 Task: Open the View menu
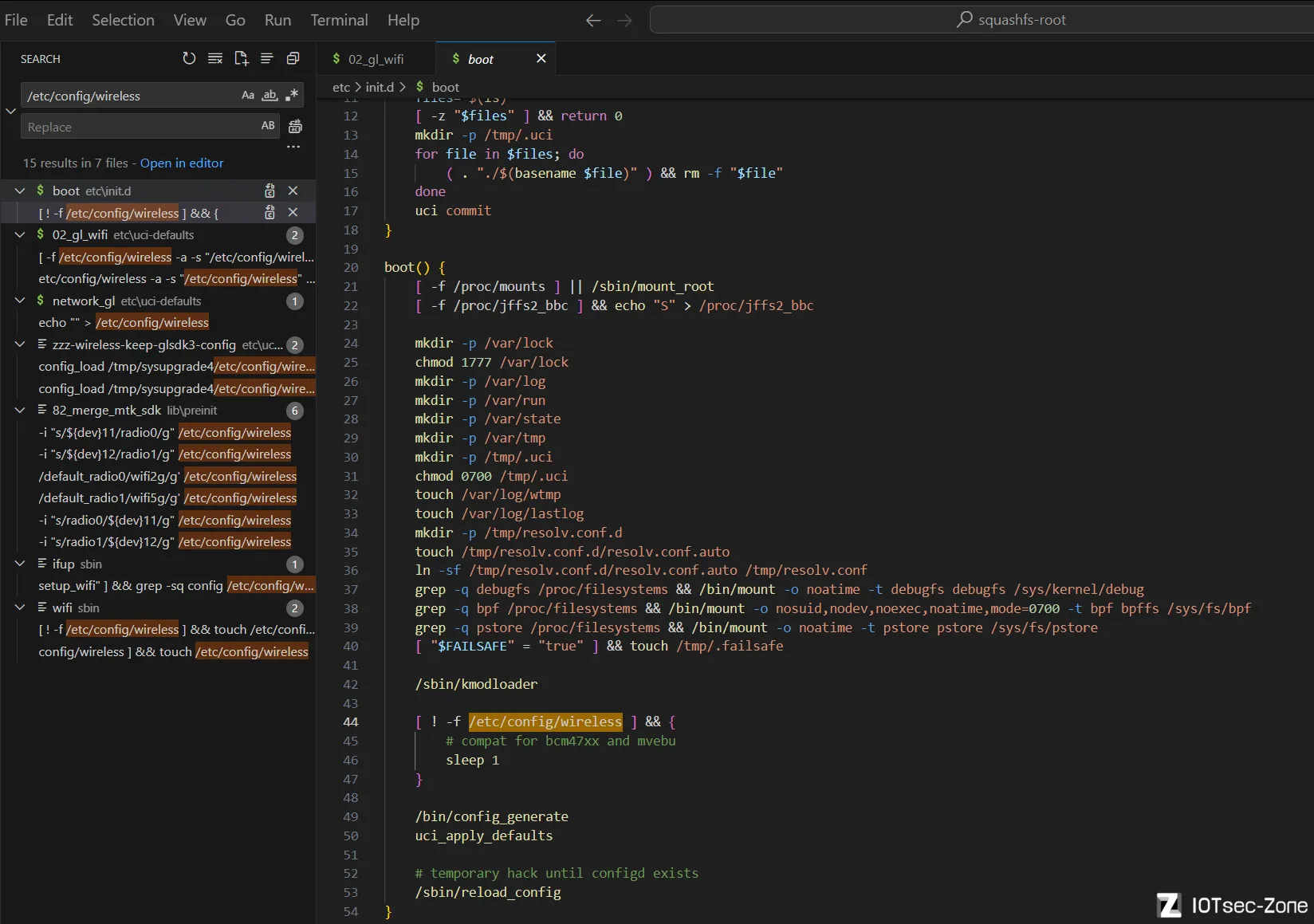coord(190,20)
